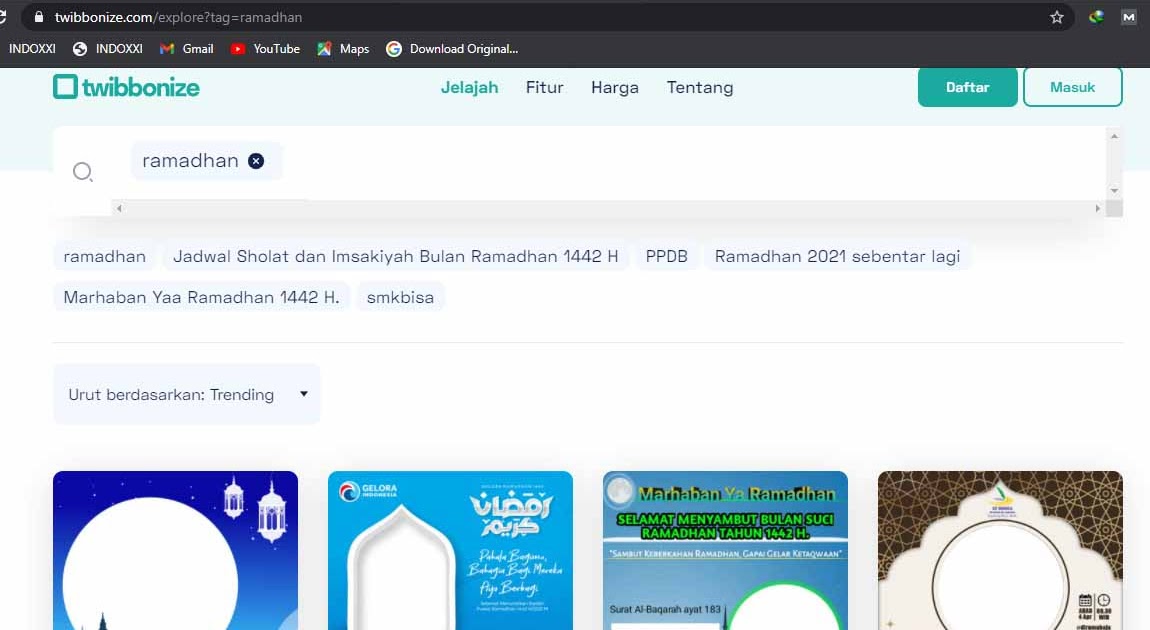Open the profile M icon in browser

point(1129,17)
